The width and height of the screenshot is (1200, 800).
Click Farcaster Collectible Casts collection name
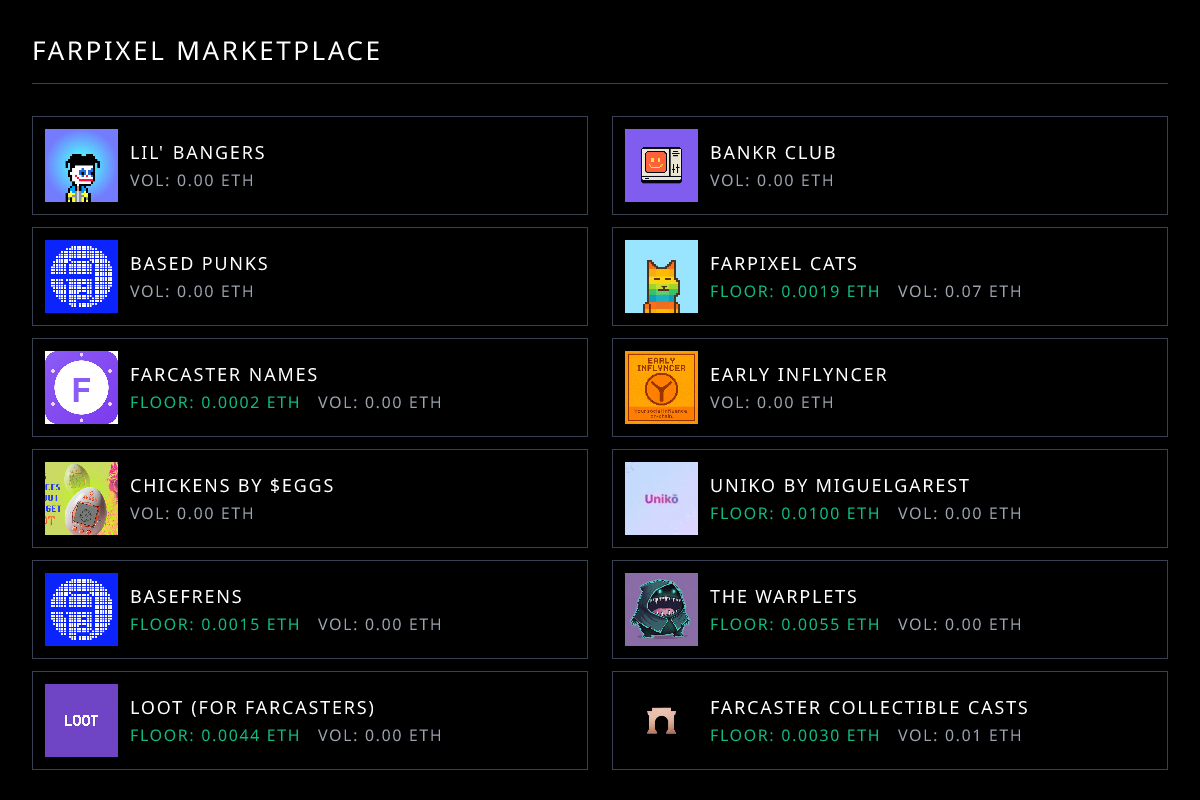pyautogui.click(x=869, y=708)
